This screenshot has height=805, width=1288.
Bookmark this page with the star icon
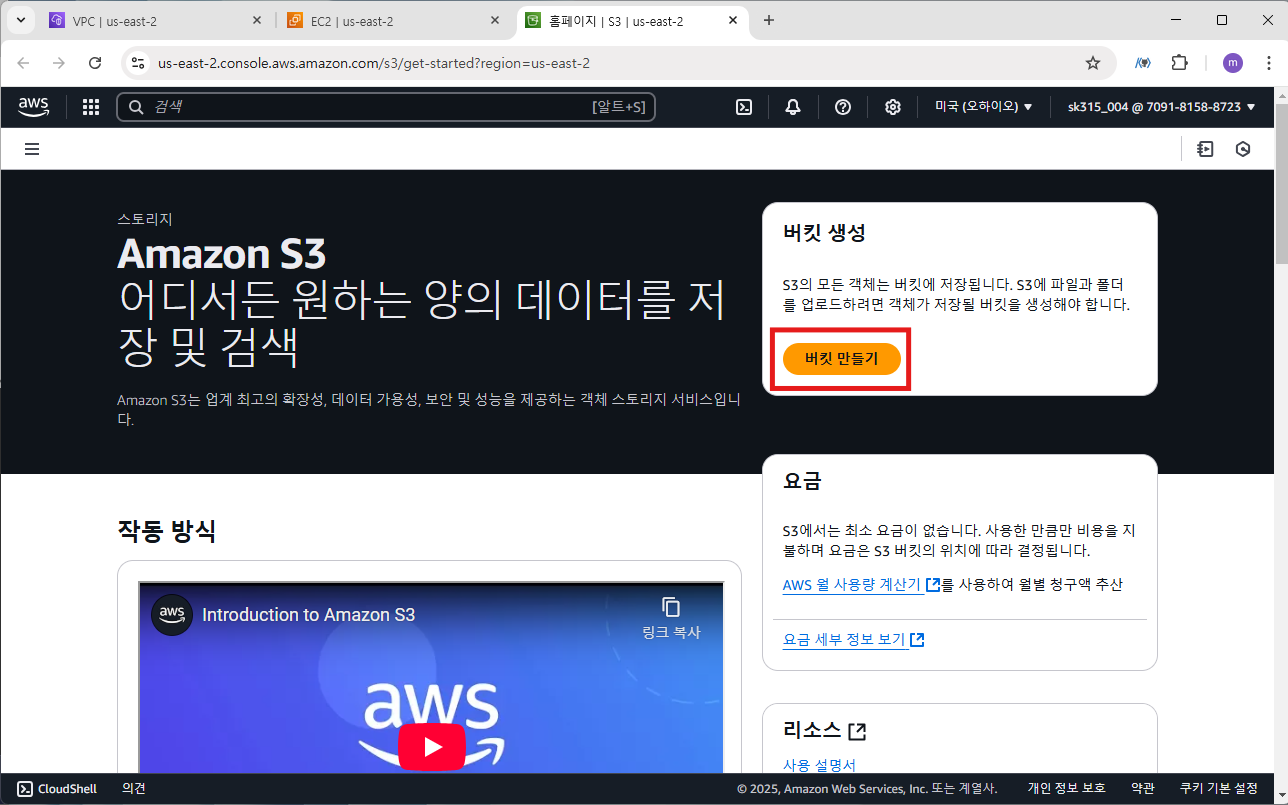point(1093,63)
